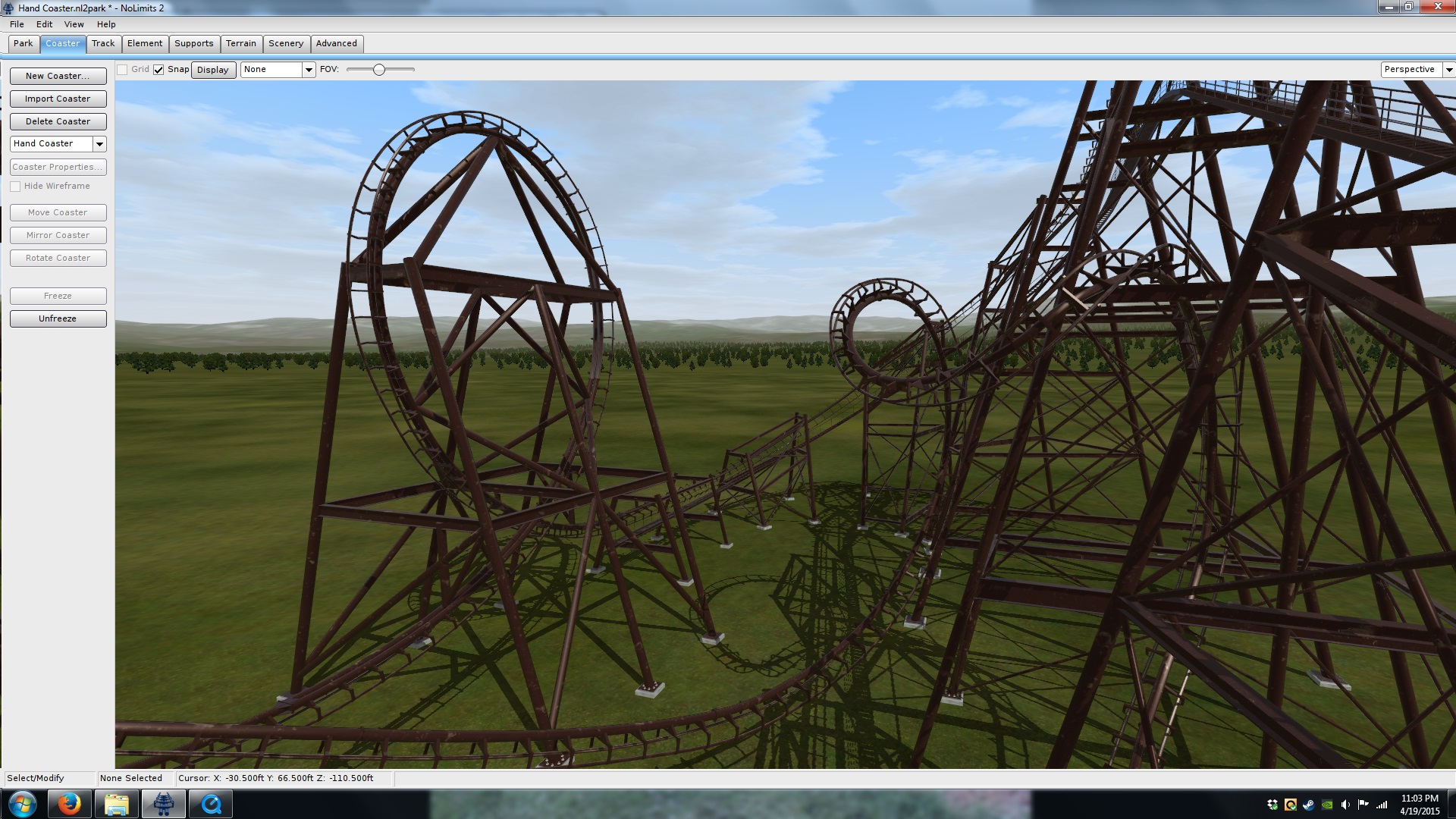Click the Steam tray icon
This screenshot has width=1456, height=819.
pyautogui.click(x=1308, y=805)
